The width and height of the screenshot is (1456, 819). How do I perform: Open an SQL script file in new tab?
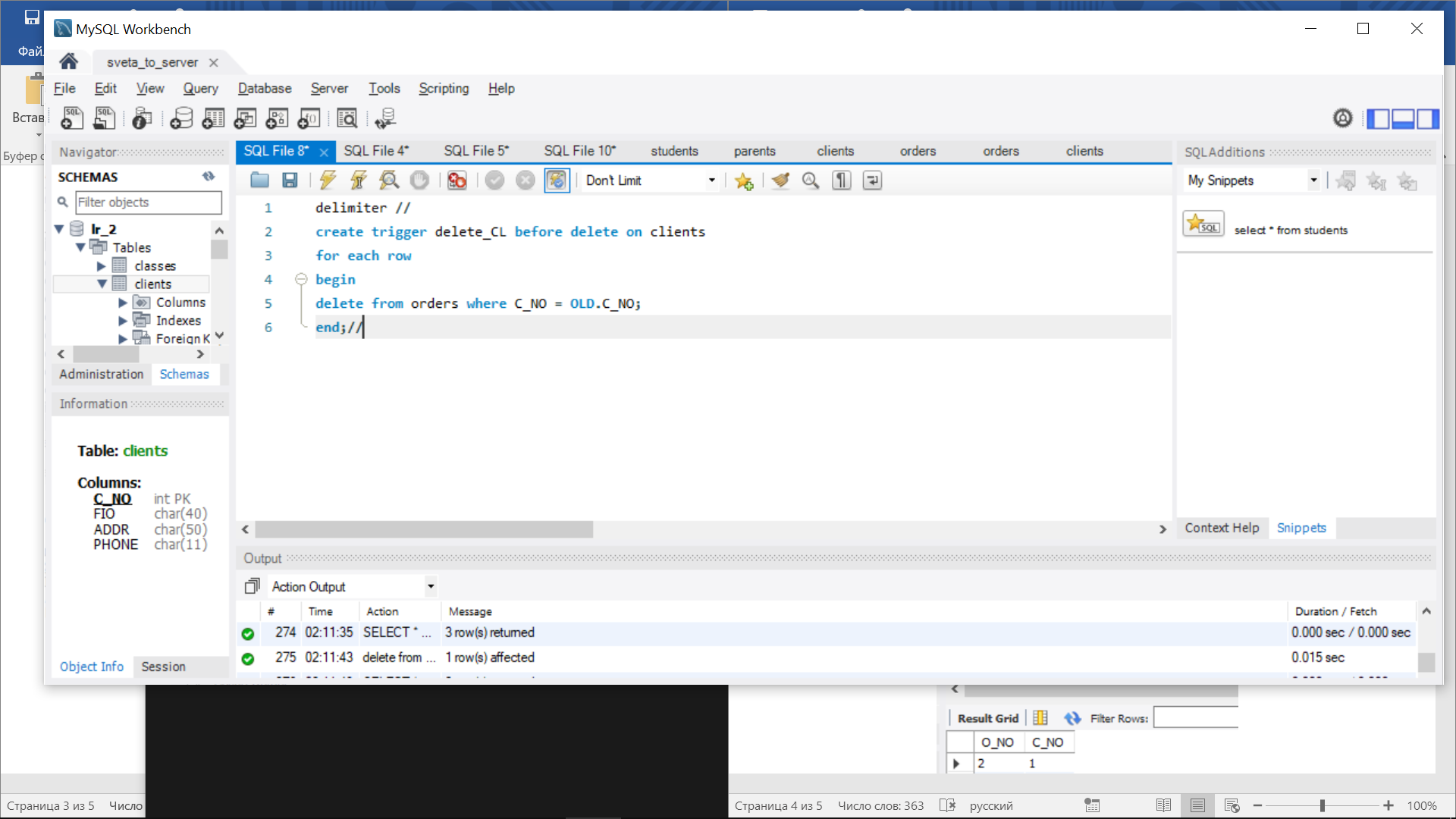point(104,118)
